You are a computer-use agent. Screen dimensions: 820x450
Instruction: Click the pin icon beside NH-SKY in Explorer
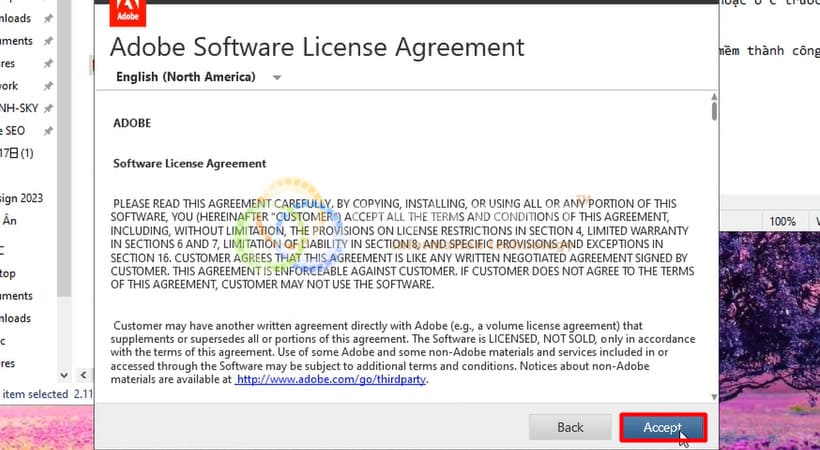pyautogui.click(x=48, y=108)
